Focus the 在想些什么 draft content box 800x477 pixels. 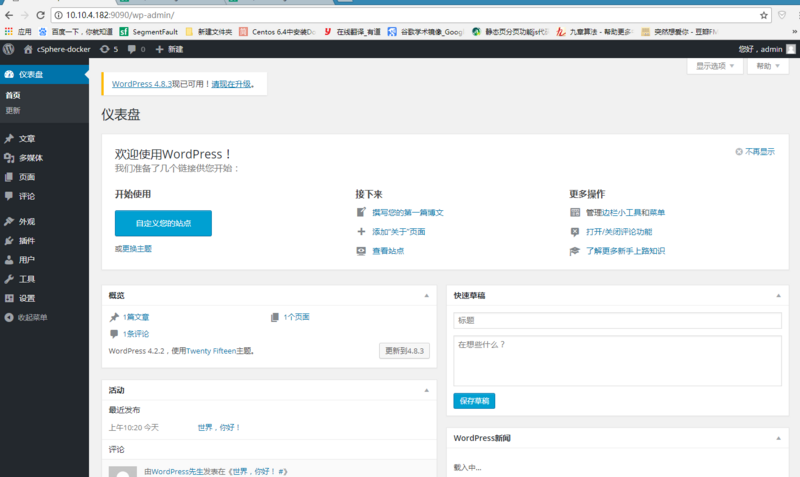(x=617, y=361)
